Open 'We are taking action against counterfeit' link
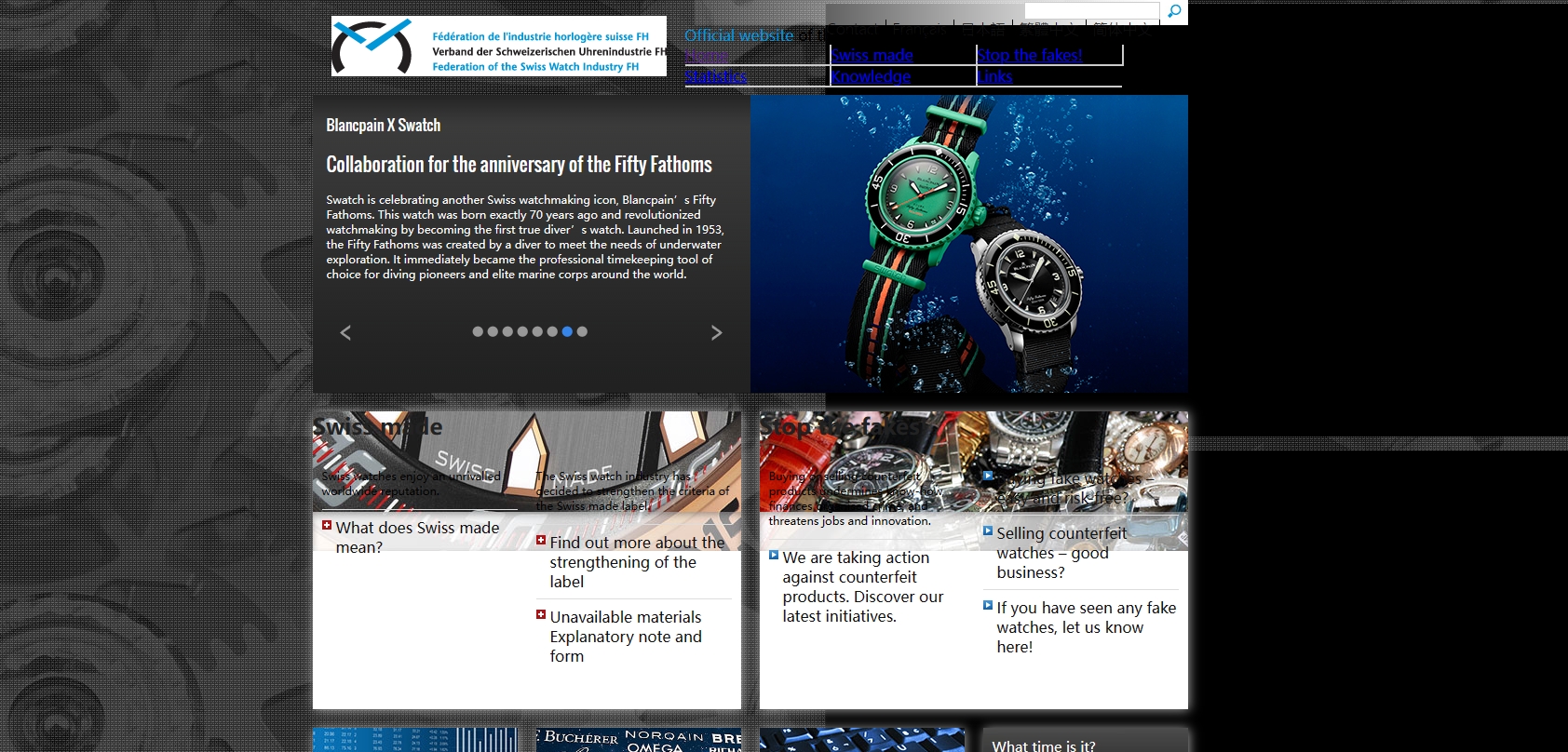Screen dimensions: 1568x752 862,586
